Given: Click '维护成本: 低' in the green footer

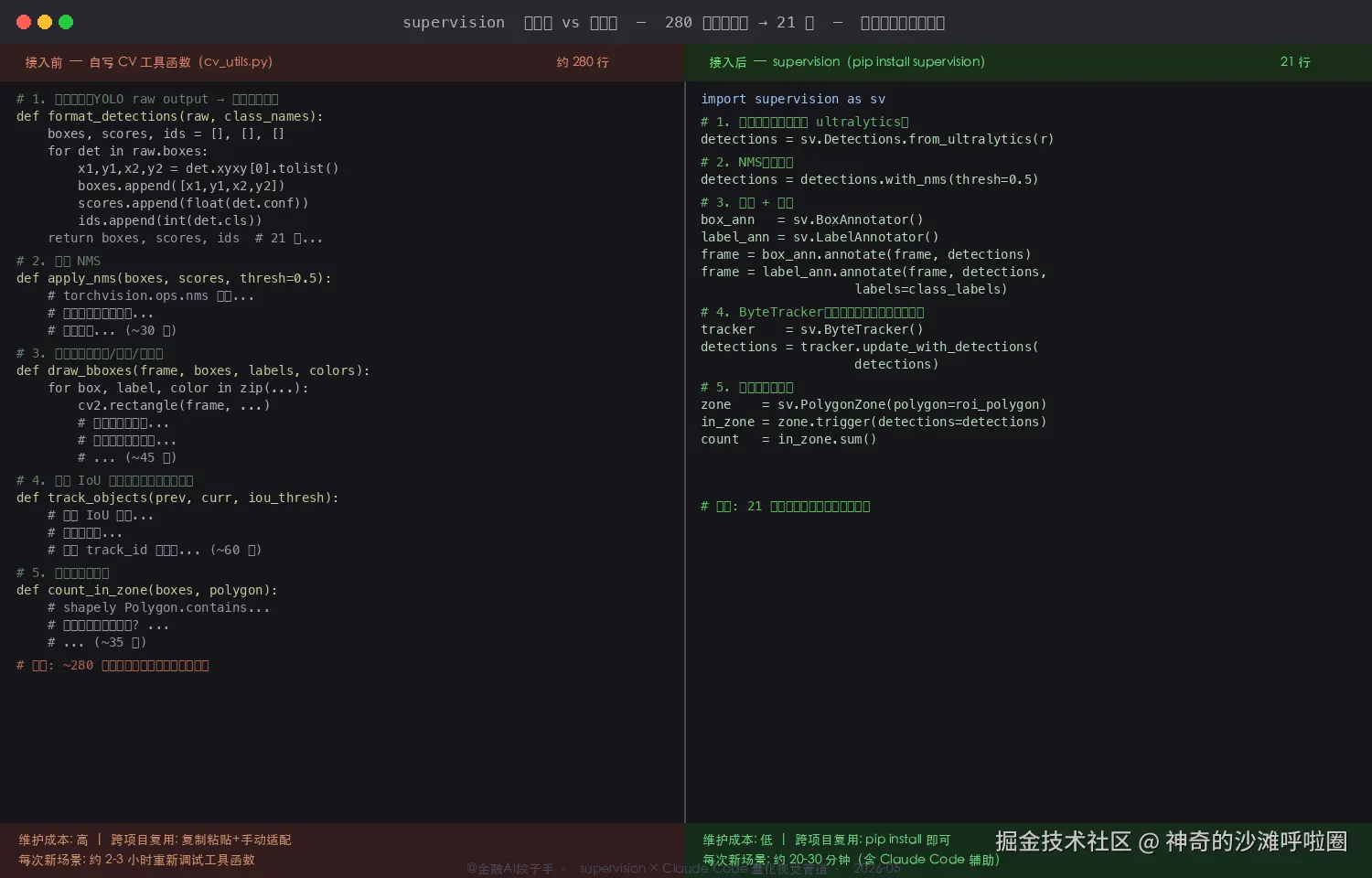Looking at the screenshot, I should point(737,840).
